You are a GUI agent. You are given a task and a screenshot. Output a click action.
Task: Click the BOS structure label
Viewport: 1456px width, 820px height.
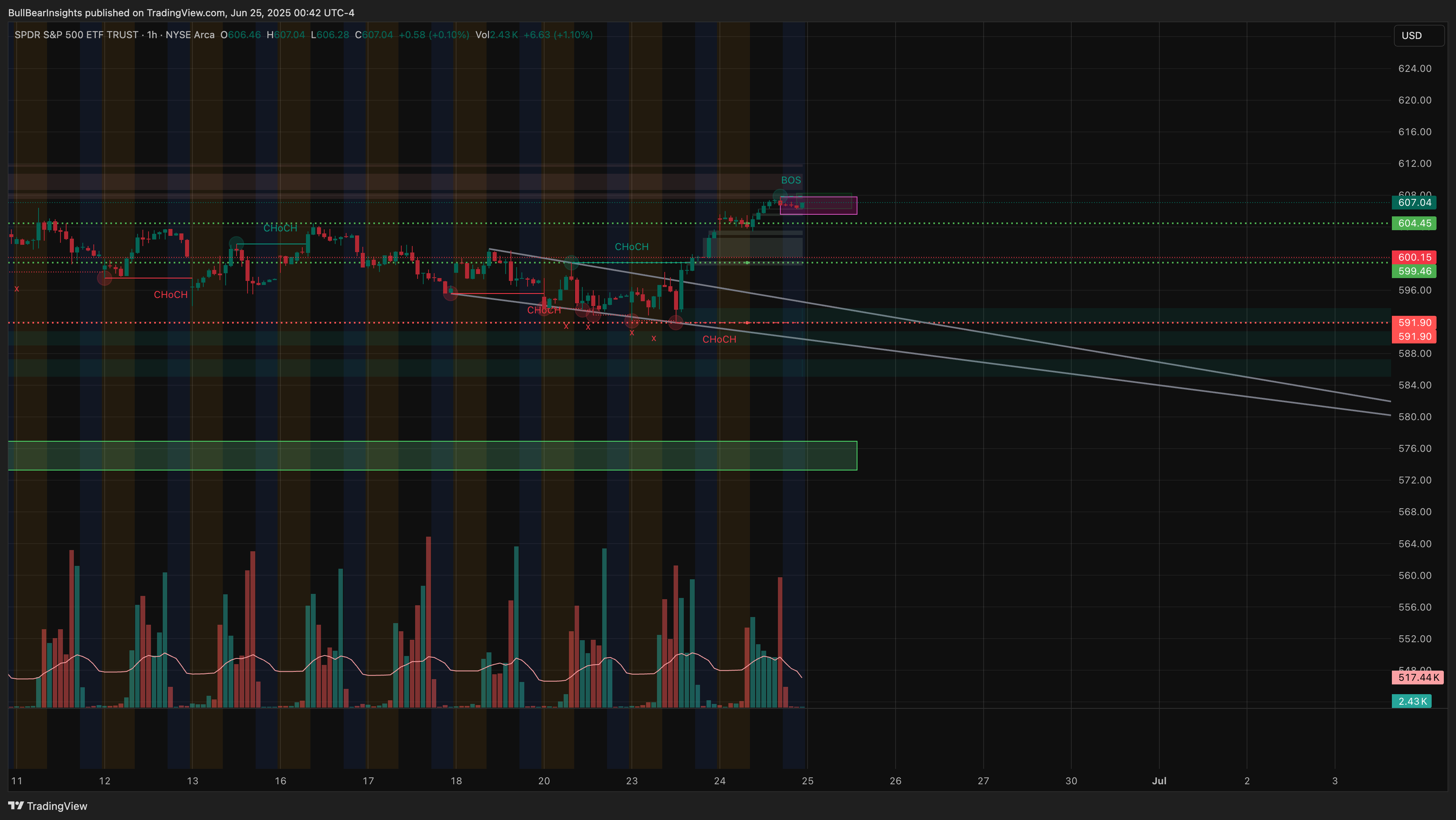tap(791, 180)
